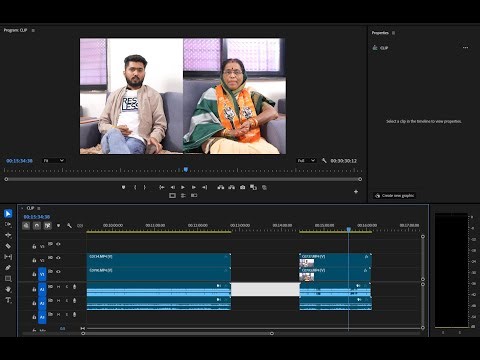Toggle lock on highlighted V1 track
This screenshot has width=480, height=360.
pos(34,274)
